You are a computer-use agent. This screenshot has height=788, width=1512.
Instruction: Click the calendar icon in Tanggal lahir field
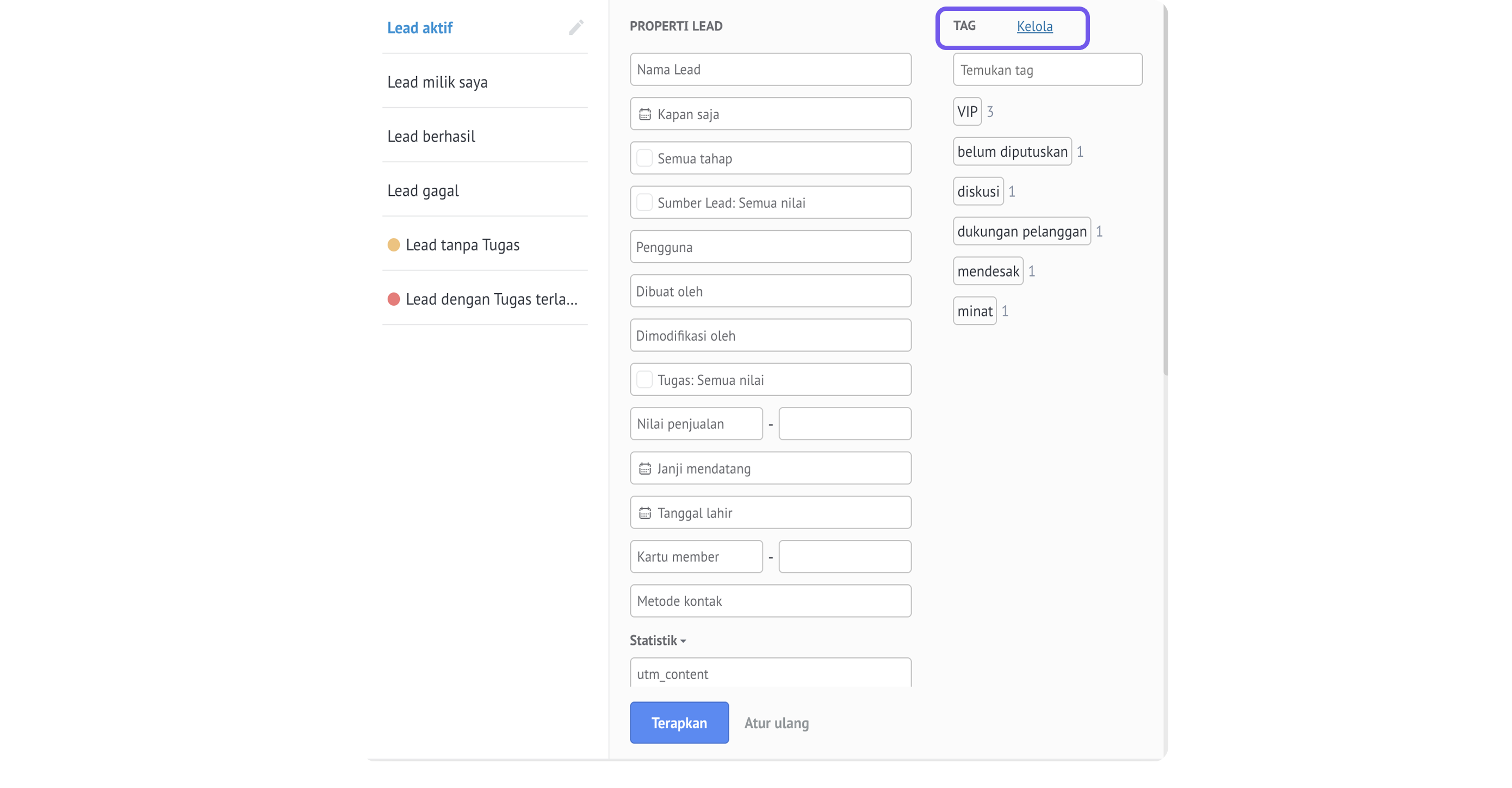[x=645, y=513]
